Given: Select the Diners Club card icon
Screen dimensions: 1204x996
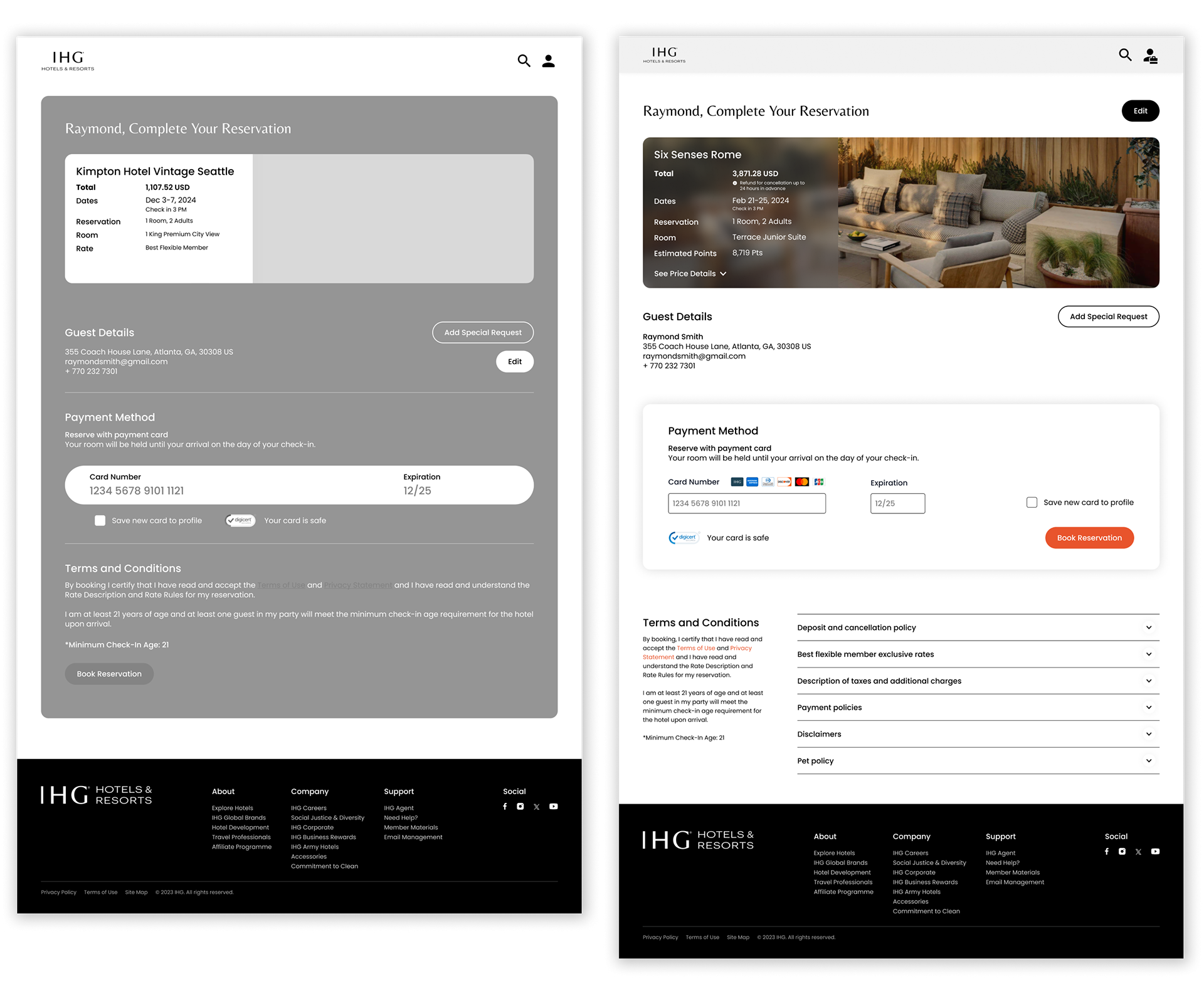Looking at the screenshot, I should pyautogui.click(x=768, y=482).
